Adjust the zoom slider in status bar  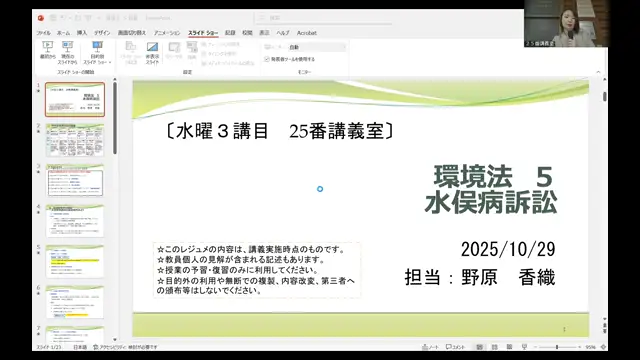[557, 347]
